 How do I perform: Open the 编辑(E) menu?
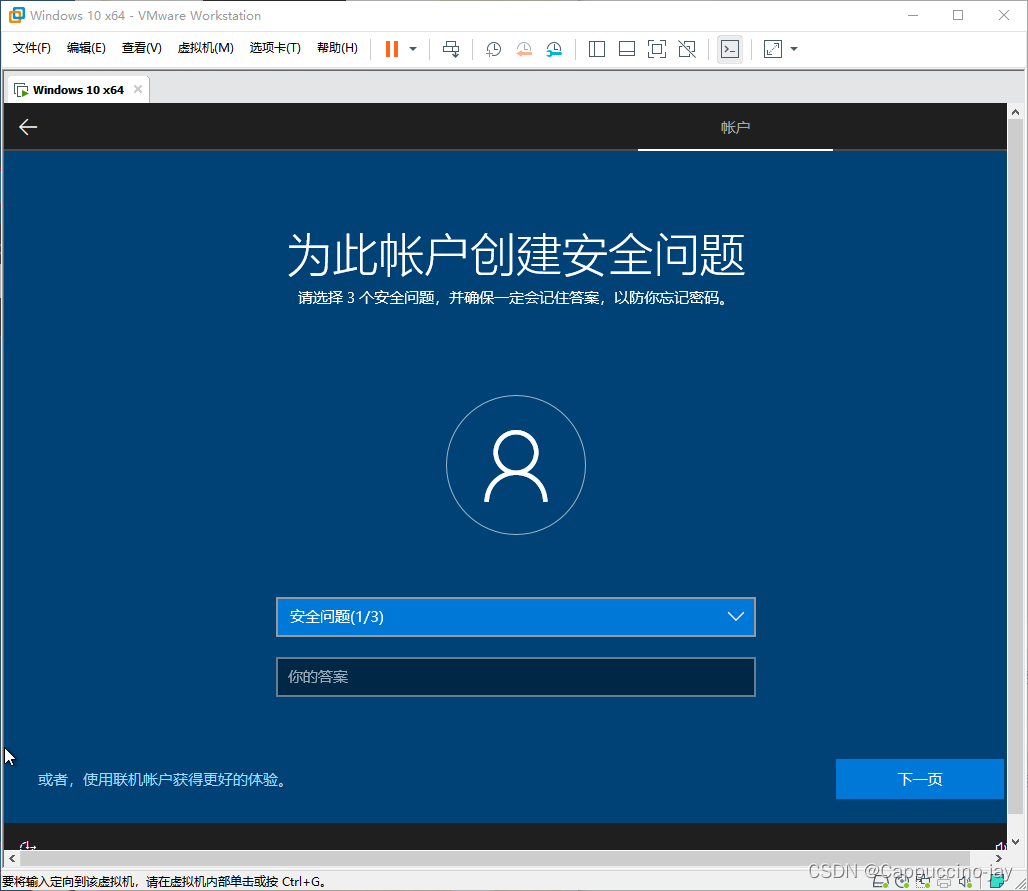point(86,48)
